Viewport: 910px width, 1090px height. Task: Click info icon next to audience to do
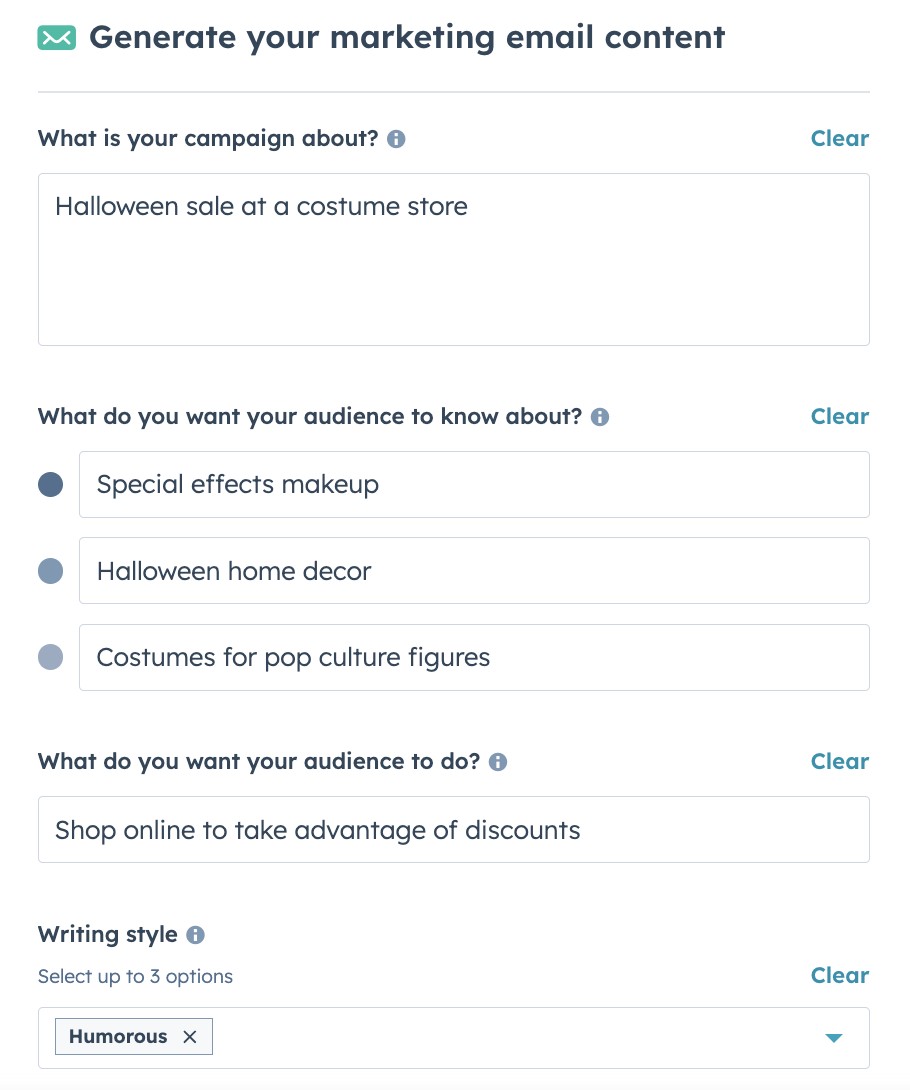tap(498, 762)
